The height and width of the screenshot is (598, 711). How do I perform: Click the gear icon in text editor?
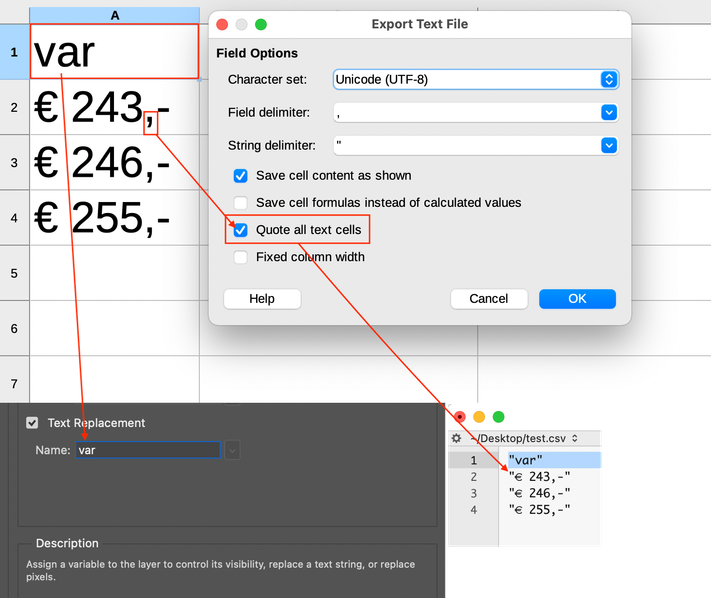click(457, 438)
